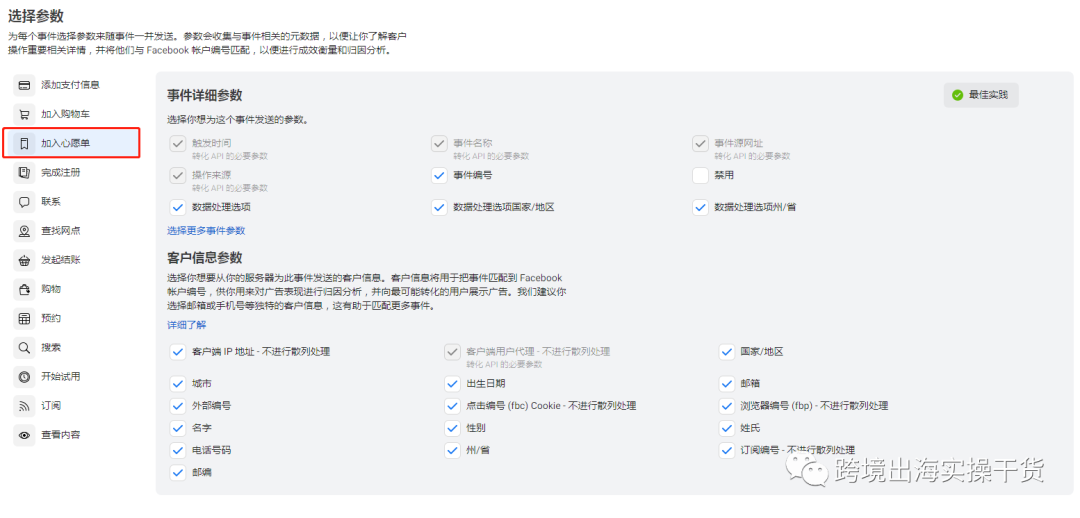Toggle the 出生日期 checkbox
1080x518 pixels.
(452, 384)
